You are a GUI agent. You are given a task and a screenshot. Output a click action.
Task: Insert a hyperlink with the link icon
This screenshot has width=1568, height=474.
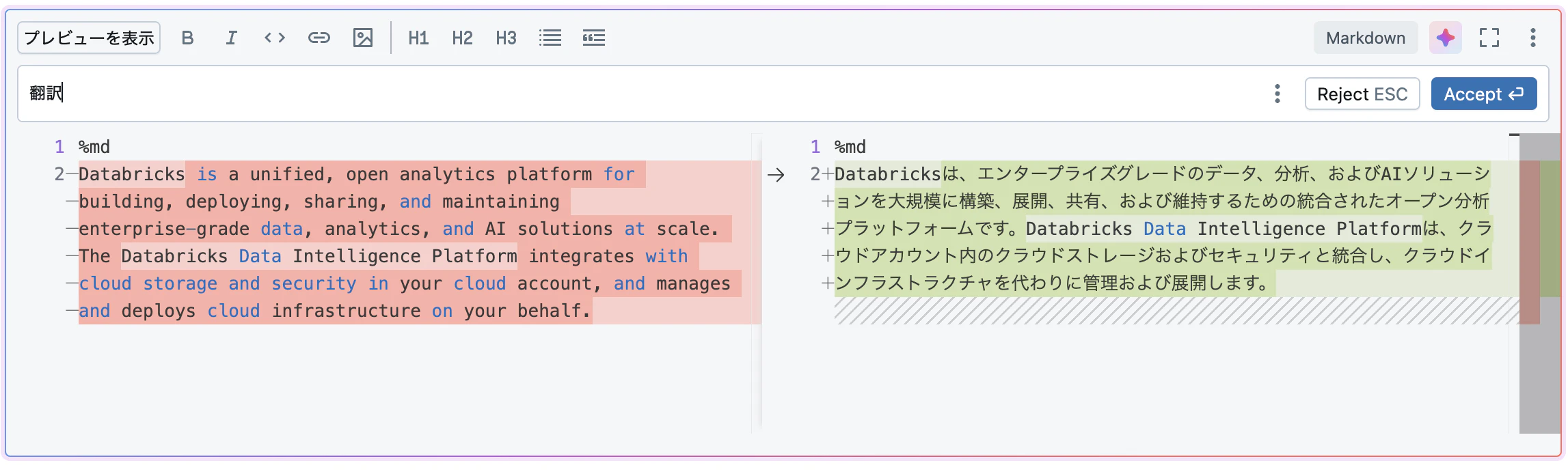(319, 38)
